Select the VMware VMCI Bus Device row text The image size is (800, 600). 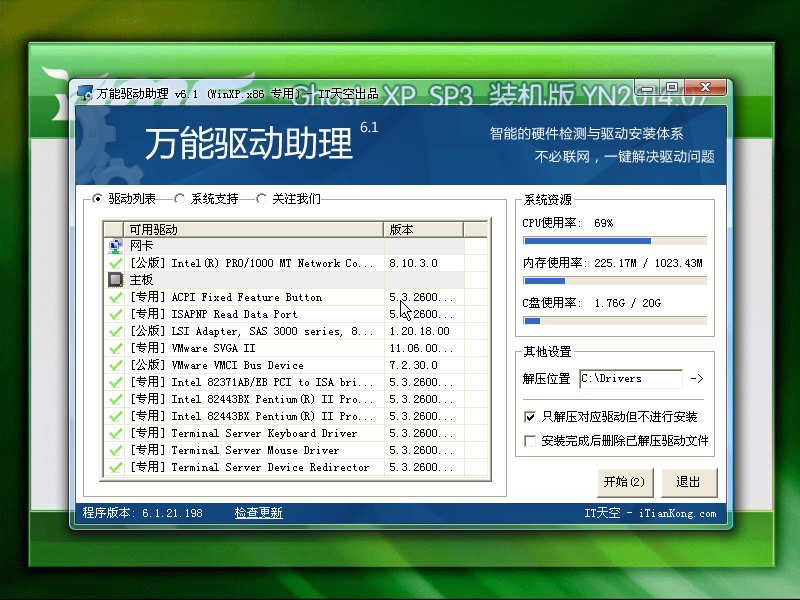tap(217, 365)
